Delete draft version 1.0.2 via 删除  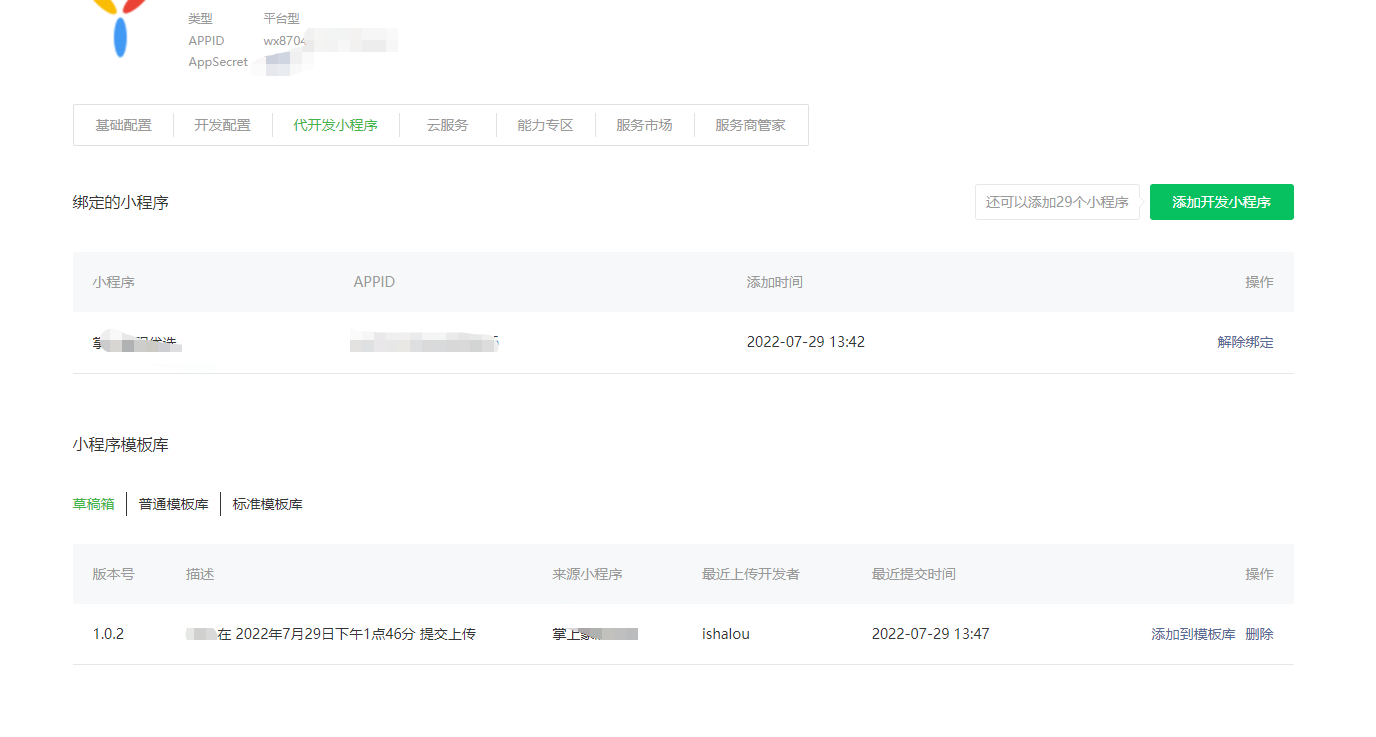click(x=1259, y=634)
